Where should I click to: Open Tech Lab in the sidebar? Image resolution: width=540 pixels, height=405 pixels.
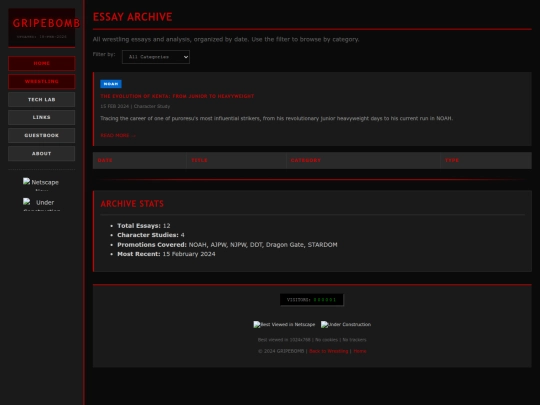[x=41, y=100]
